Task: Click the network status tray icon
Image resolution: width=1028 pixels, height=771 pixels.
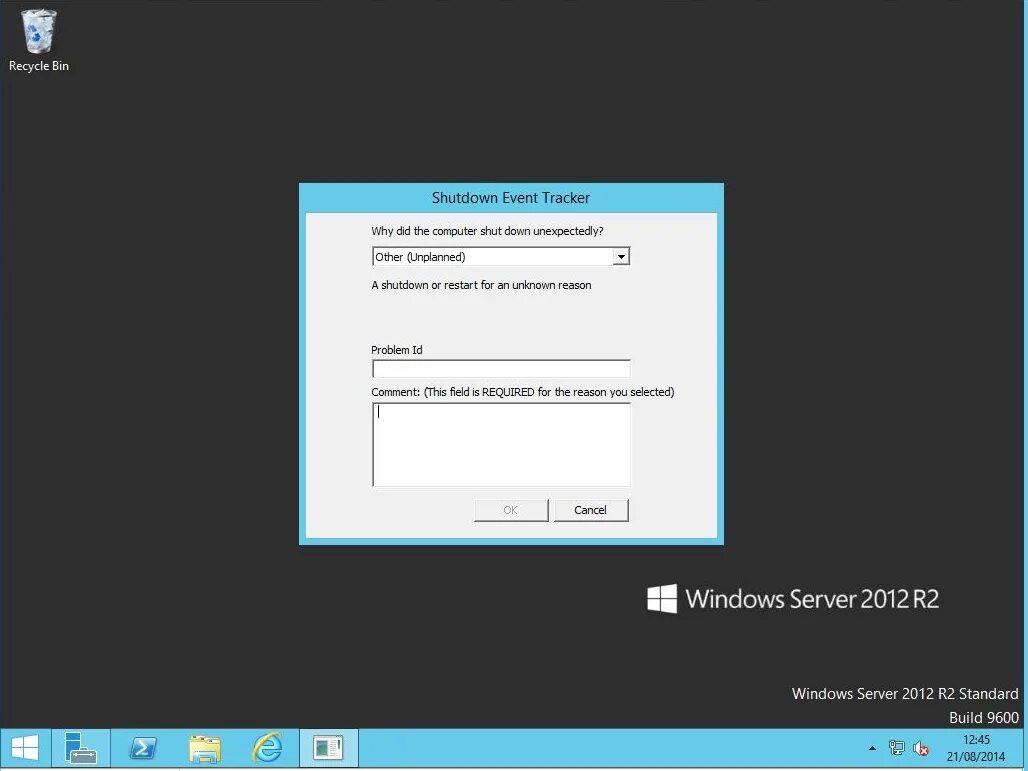Action: point(896,747)
